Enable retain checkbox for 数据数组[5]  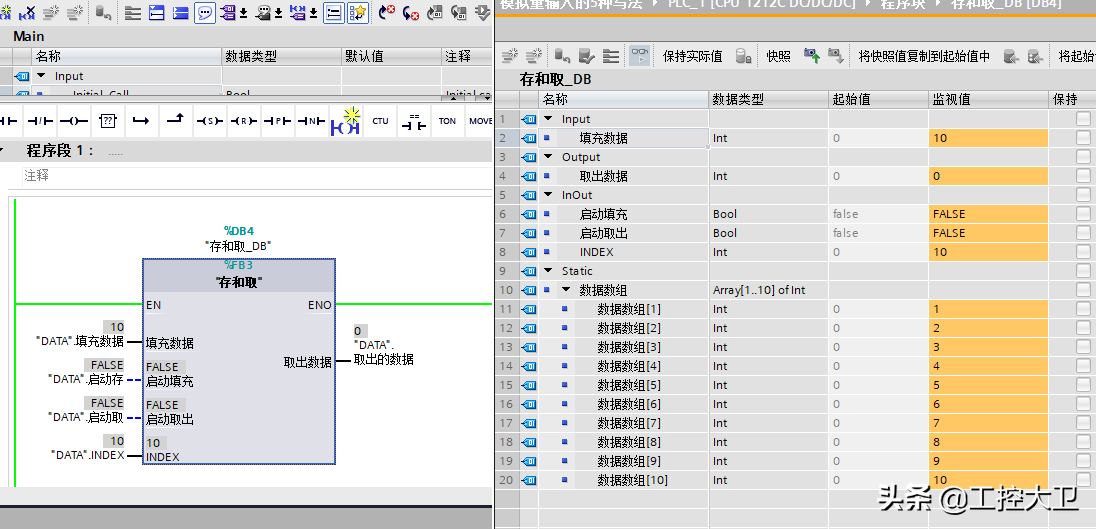pos(1083,385)
